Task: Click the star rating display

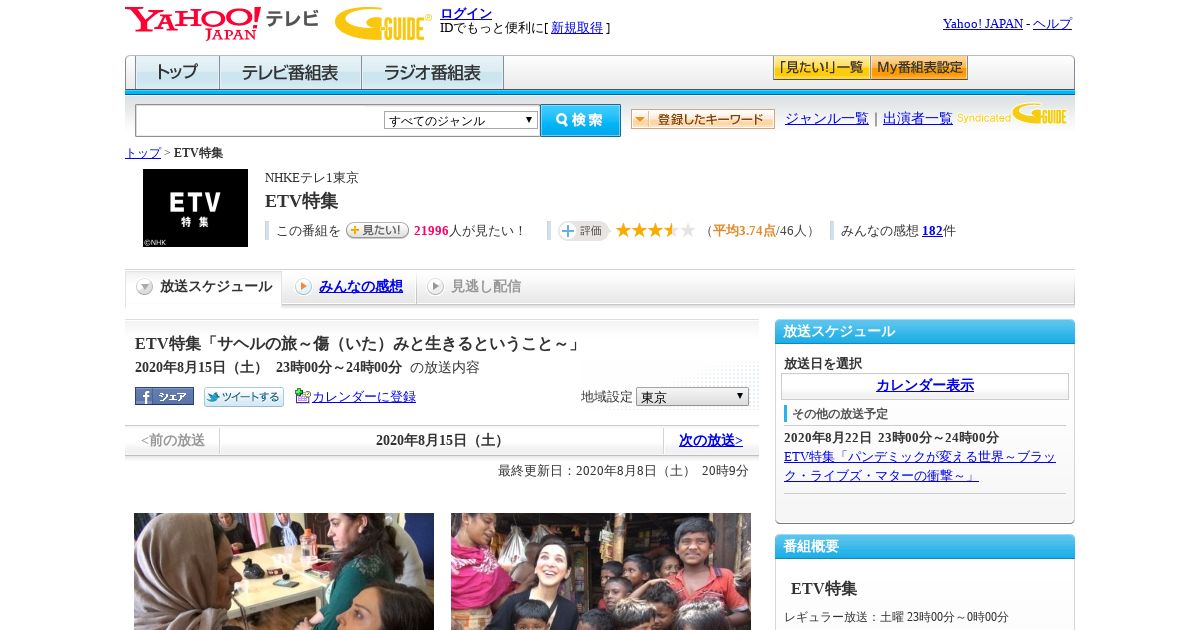Action: pyautogui.click(x=655, y=231)
